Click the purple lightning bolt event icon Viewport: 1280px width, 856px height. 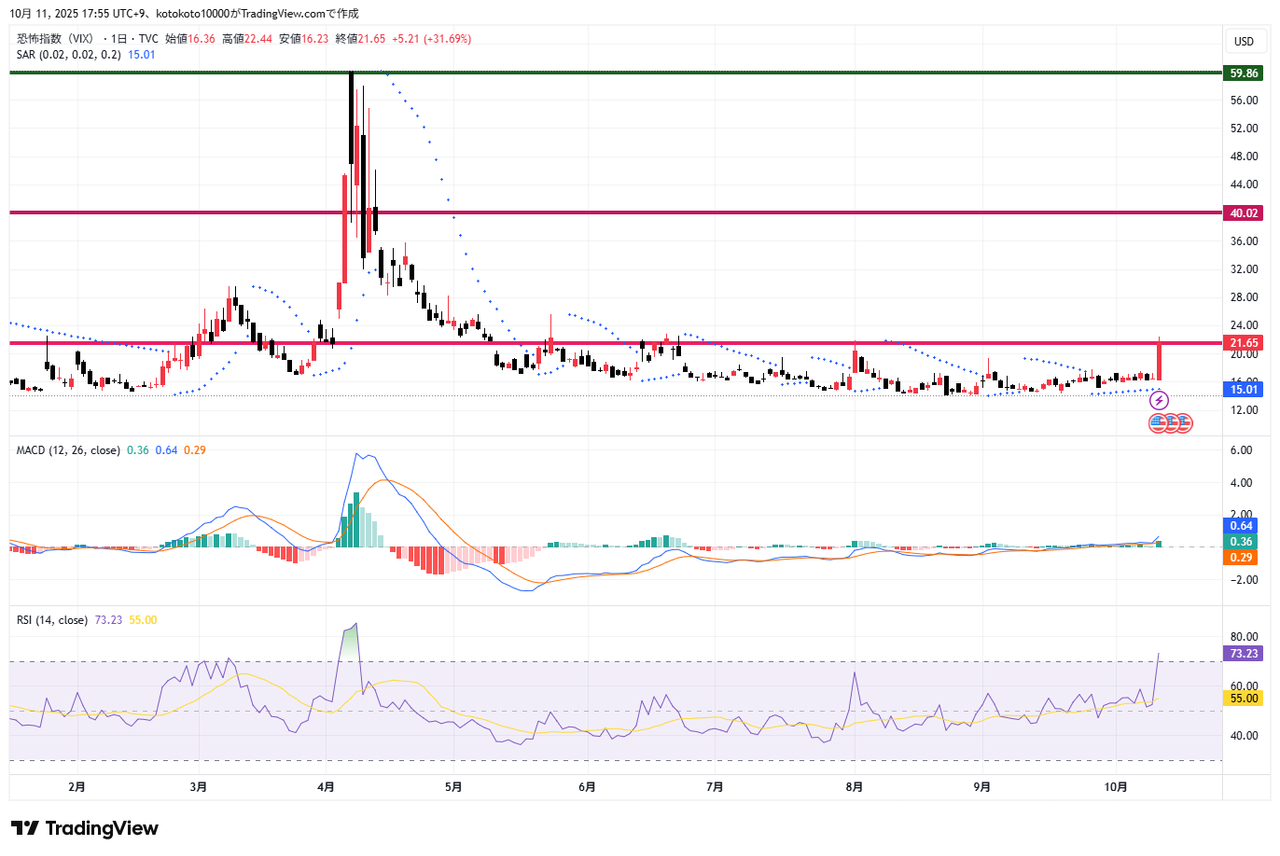[1159, 401]
